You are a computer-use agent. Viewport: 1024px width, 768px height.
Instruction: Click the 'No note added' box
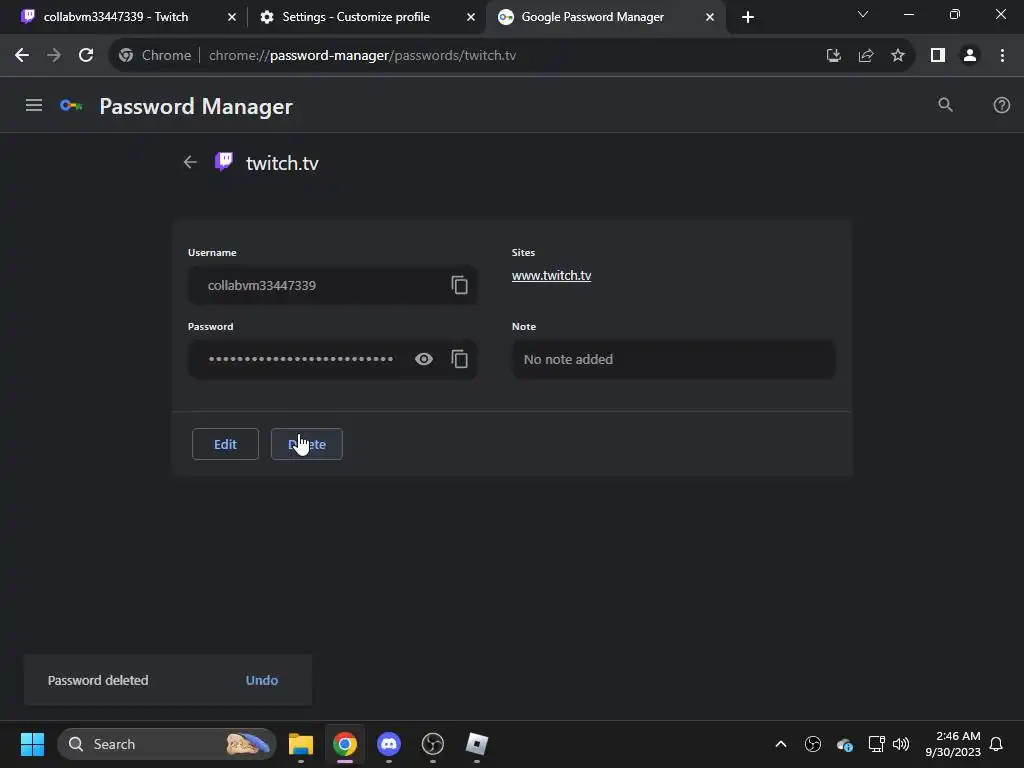tap(673, 359)
